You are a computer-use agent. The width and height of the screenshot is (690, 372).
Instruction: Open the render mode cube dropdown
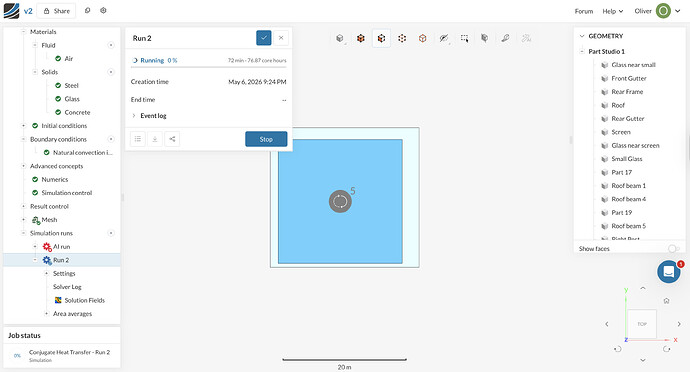click(x=340, y=38)
